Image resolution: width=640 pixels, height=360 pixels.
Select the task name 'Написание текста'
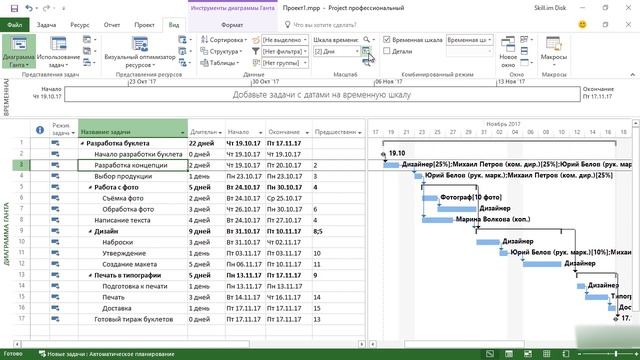click(122, 220)
